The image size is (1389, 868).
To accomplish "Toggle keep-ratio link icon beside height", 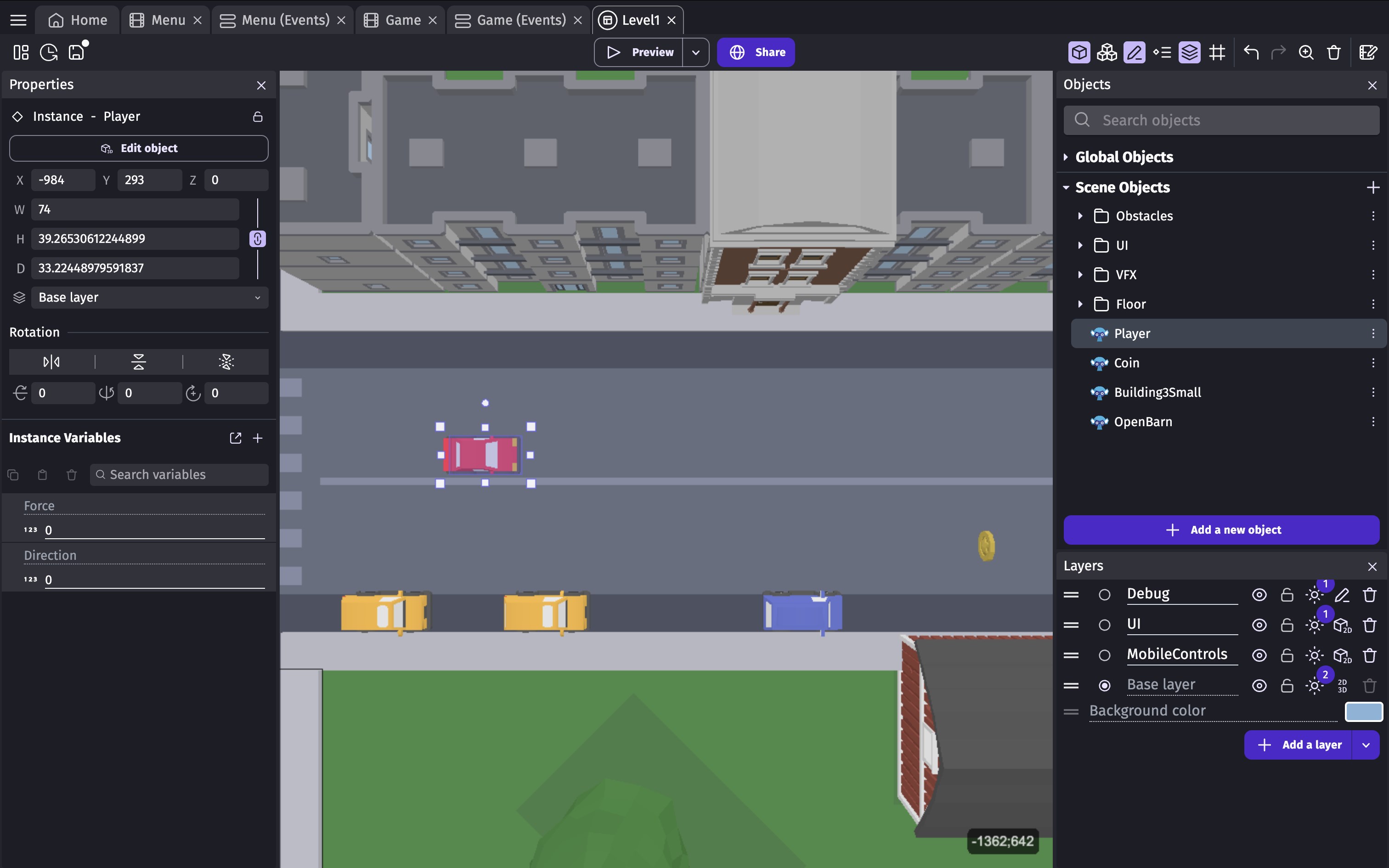I will (x=257, y=239).
